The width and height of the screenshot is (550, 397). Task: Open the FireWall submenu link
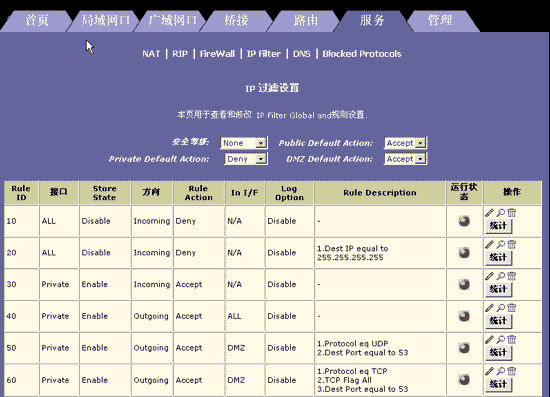pyautogui.click(x=217, y=54)
